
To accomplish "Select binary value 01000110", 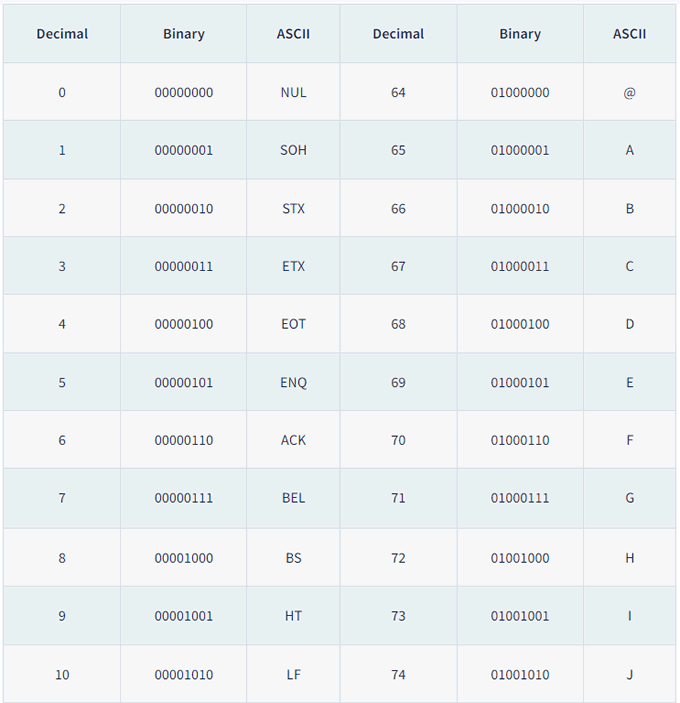I will coord(520,440).
